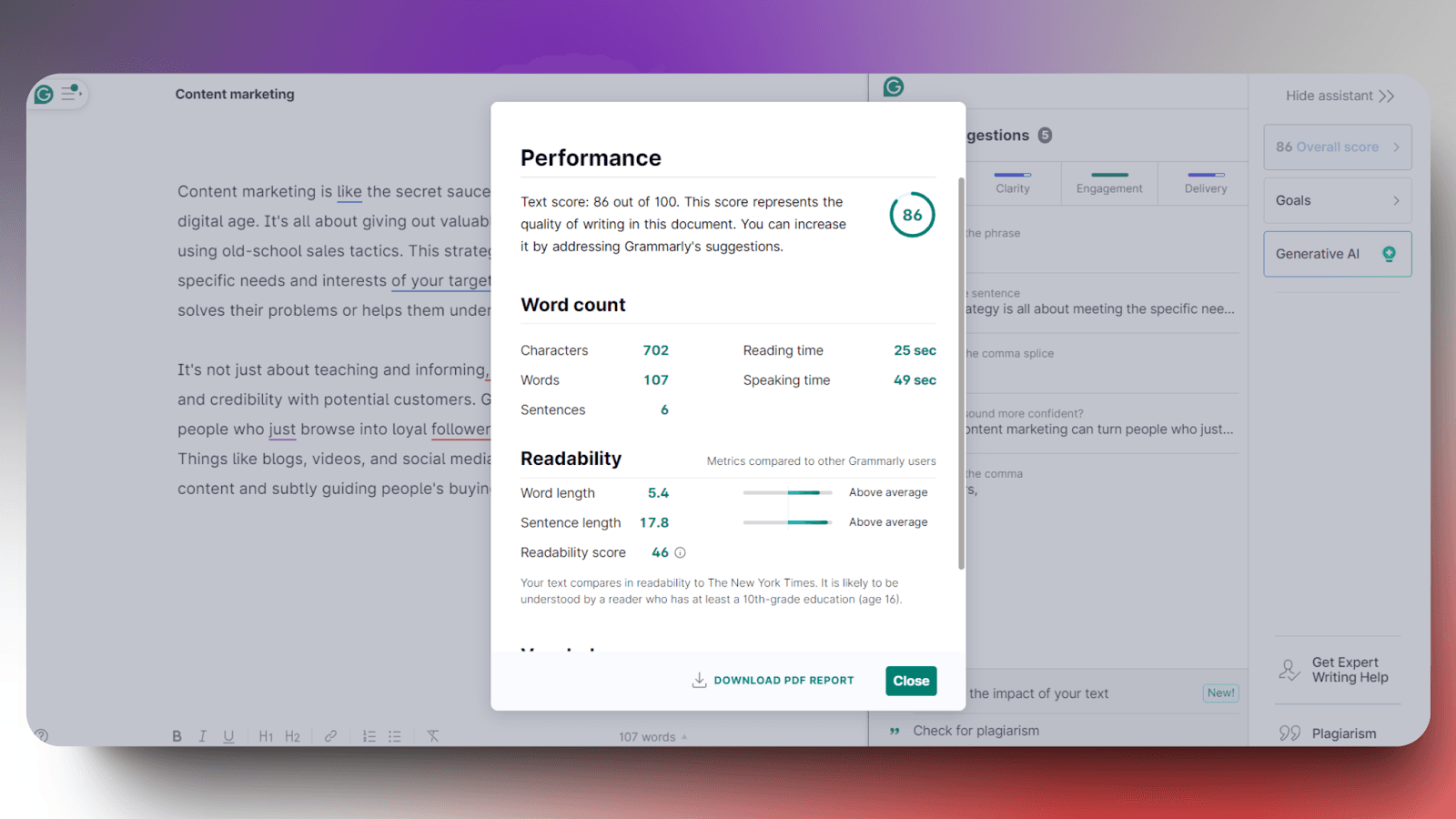Apply Bold formatting in bottom toolbar
The height and width of the screenshot is (819, 1456).
click(177, 736)
